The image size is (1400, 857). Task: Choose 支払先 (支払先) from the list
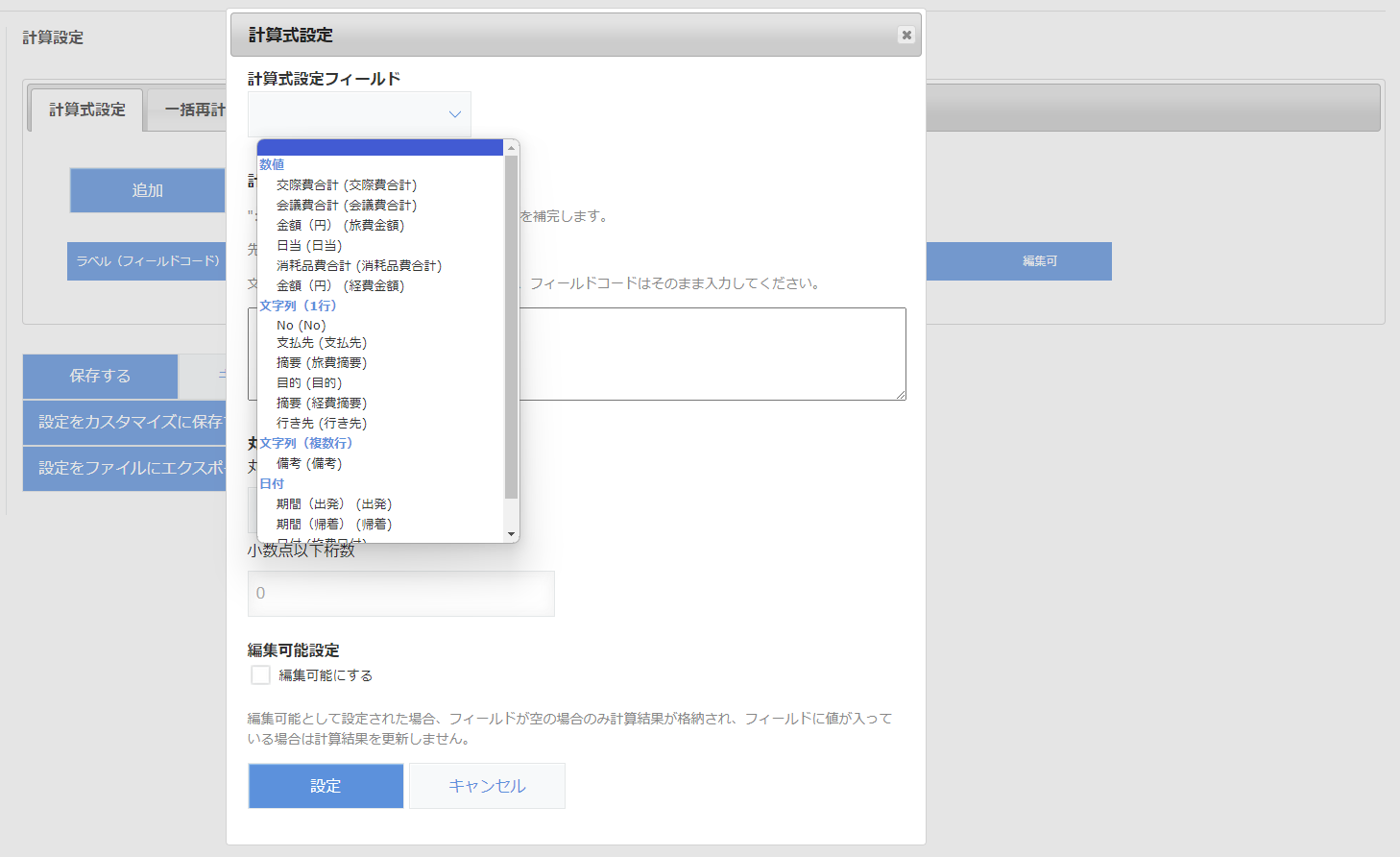point(319,345)
